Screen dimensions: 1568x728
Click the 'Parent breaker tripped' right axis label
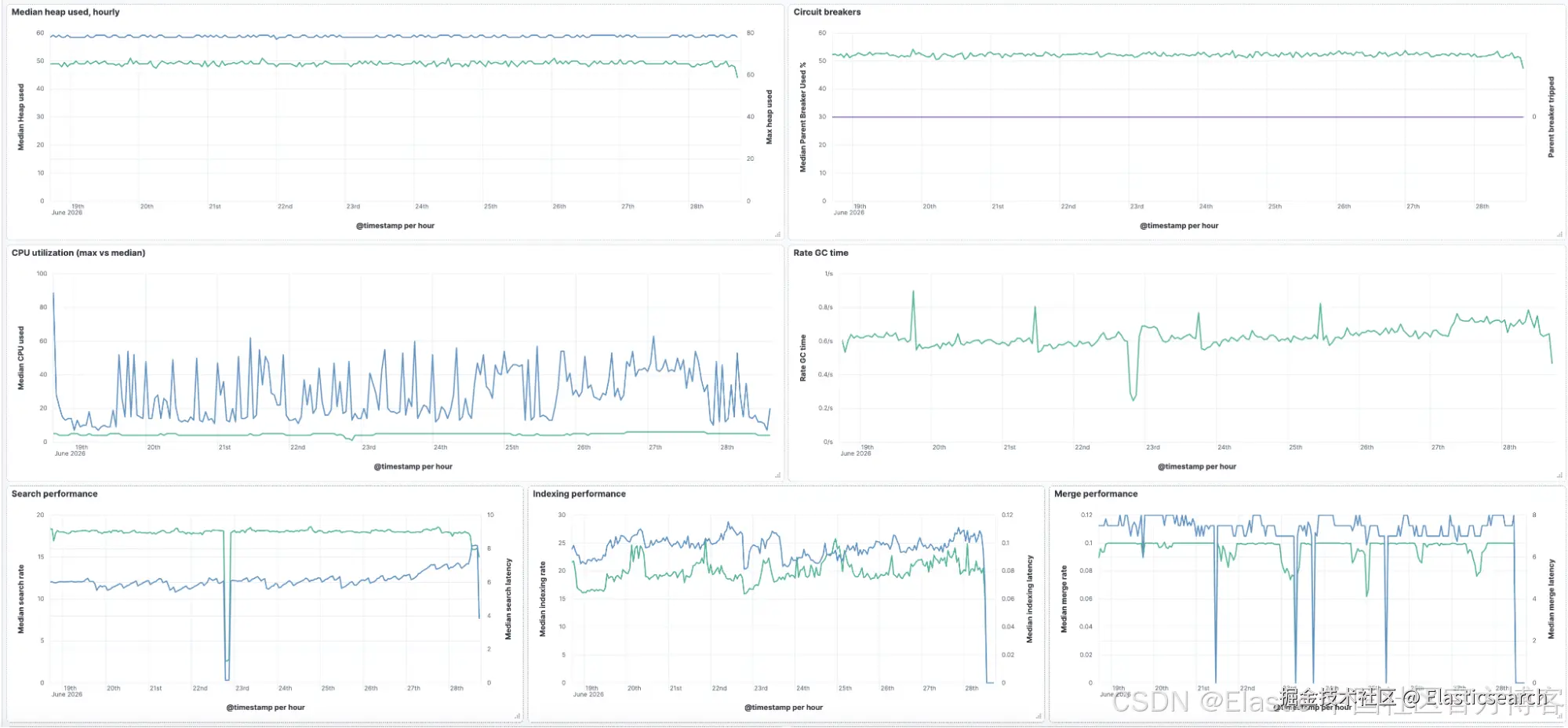click(x=1551, y=117)
